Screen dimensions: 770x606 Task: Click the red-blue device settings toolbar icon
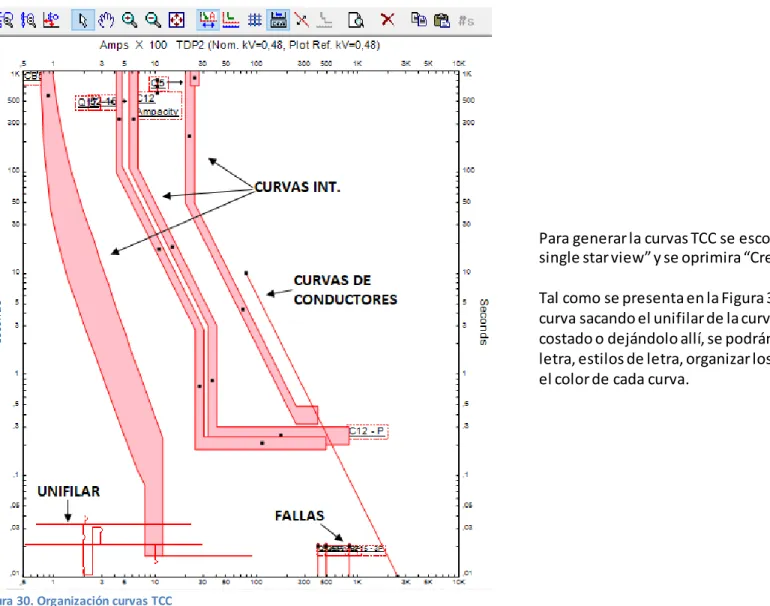pos(51,20)
